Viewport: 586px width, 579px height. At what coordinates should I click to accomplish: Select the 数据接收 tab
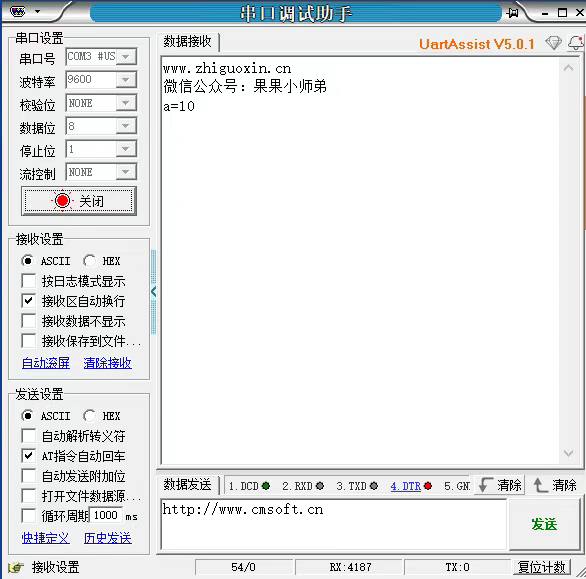pos(188,41)
